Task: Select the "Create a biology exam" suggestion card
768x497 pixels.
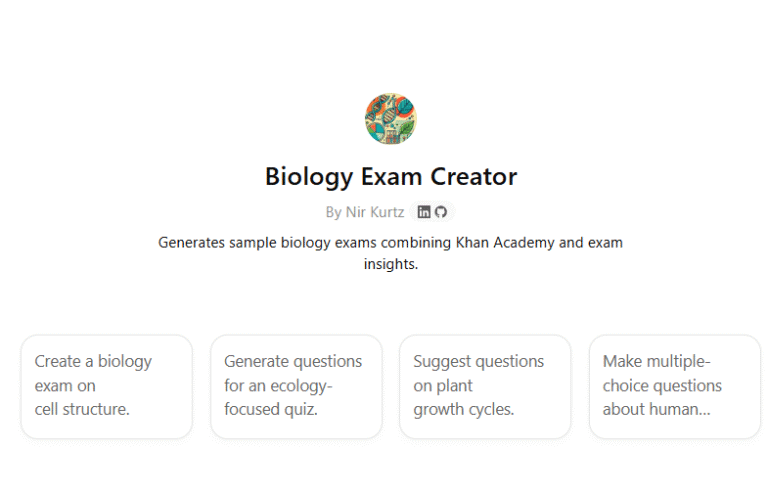Action: pyautogui.click(x=106, y=386)
